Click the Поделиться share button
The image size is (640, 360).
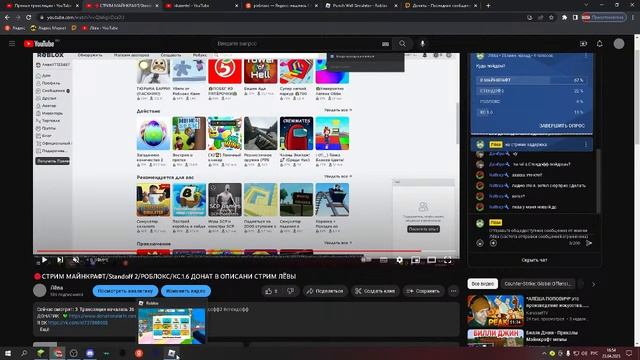coord(325,291)
